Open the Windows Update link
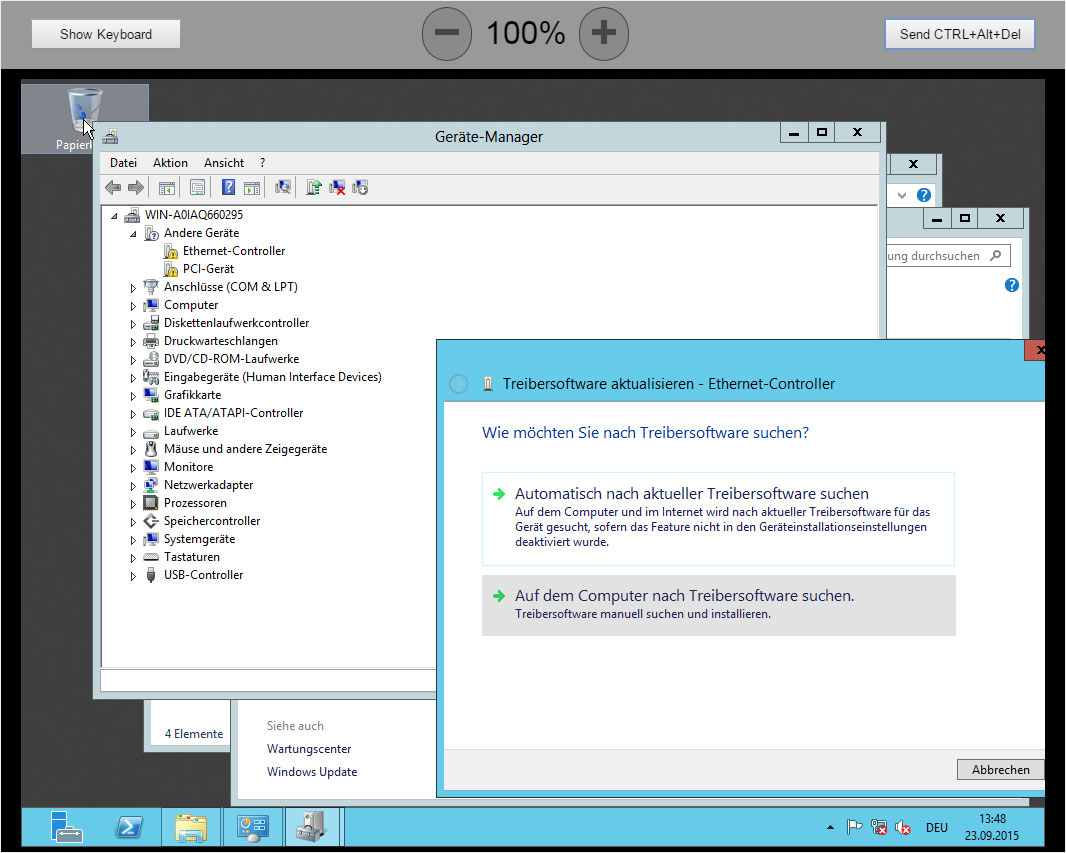This screenshot has height=853, width=1066. tap(311, 772)
